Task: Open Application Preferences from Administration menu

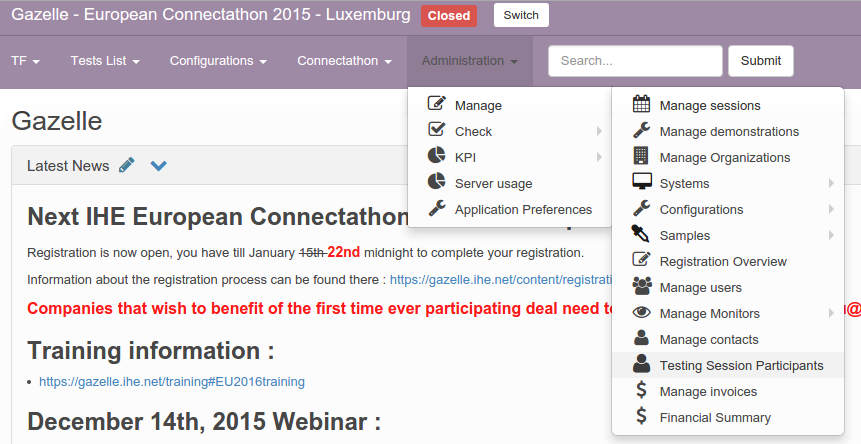Action: click(523, 209)
